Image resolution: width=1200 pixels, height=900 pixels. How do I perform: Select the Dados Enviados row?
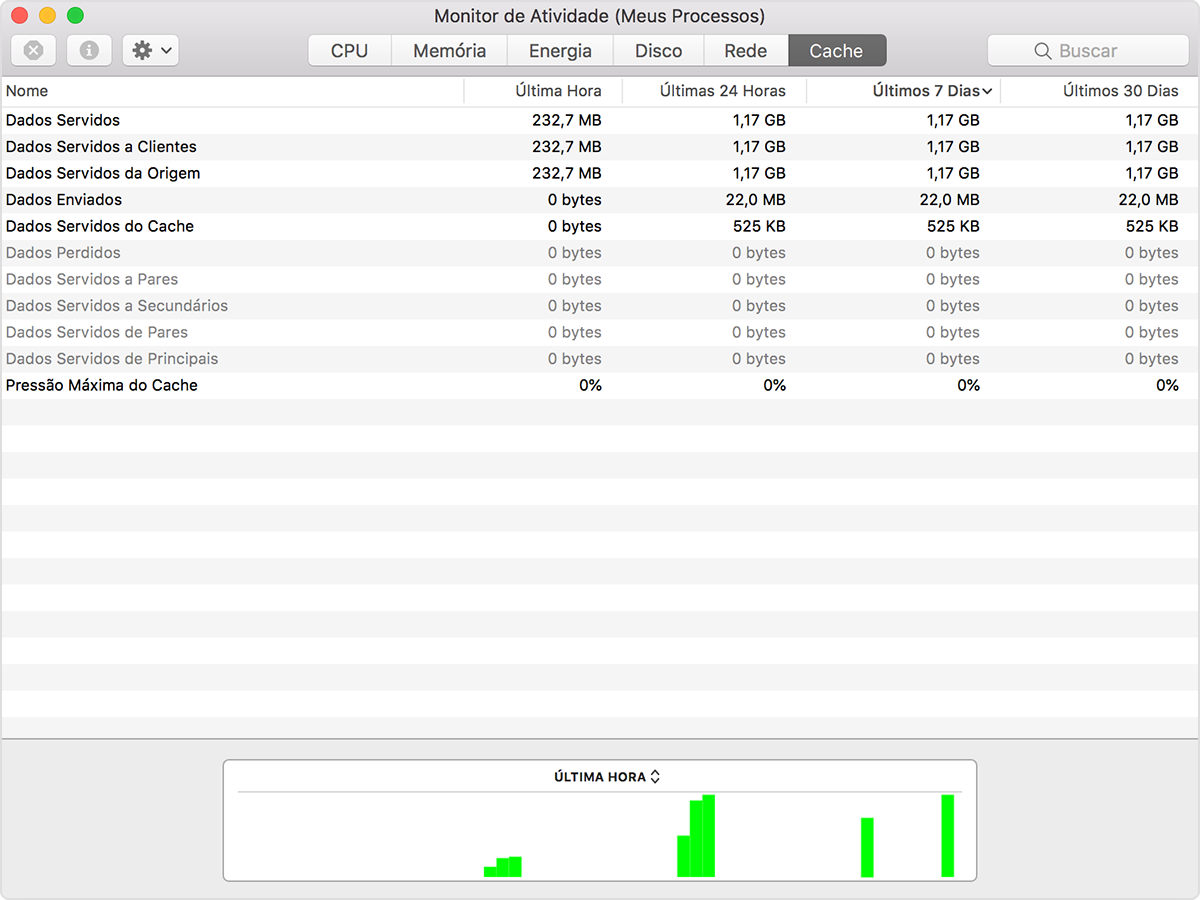pos(600,200)
